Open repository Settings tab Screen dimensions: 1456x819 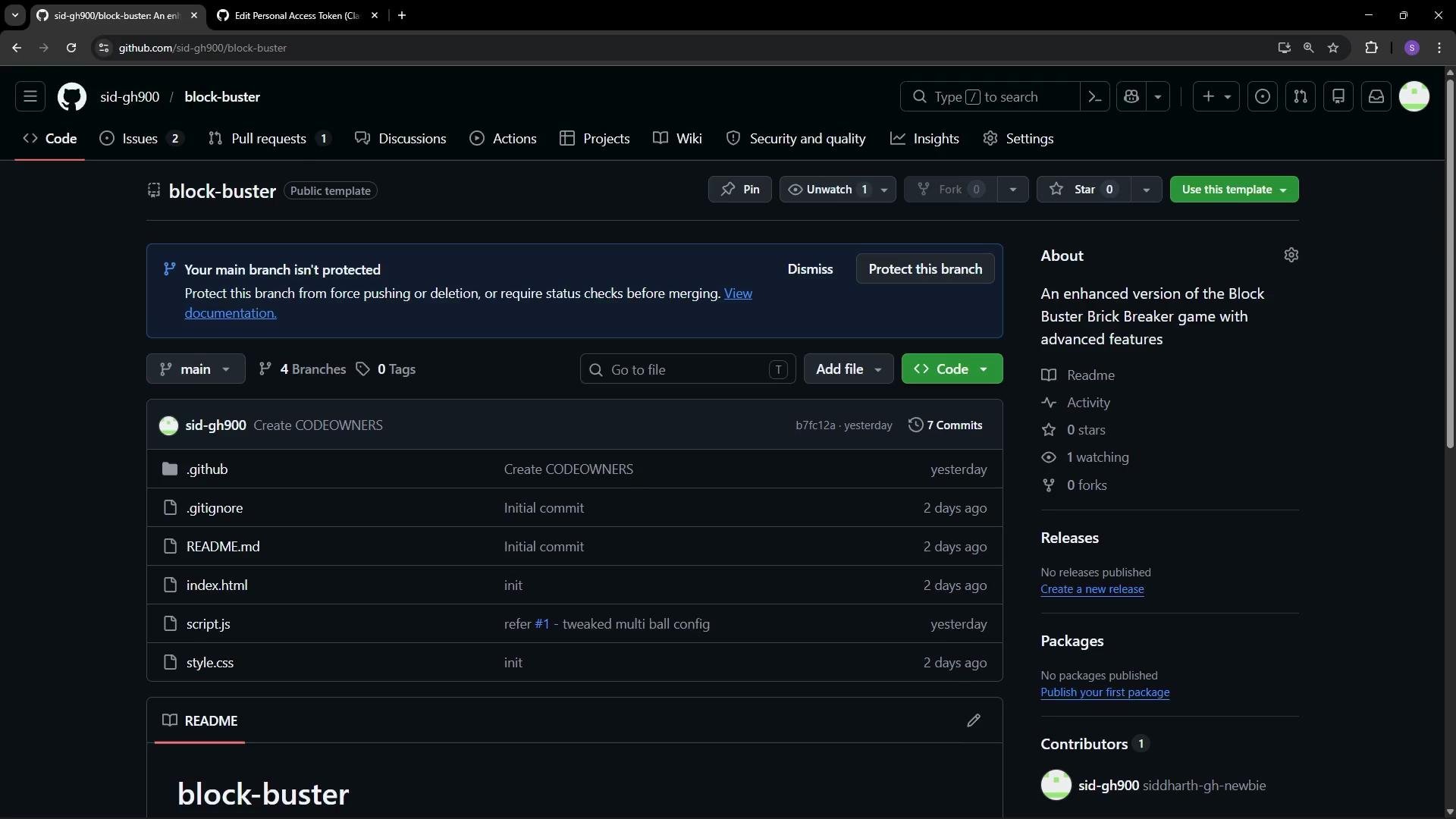tap(1018, 139)
